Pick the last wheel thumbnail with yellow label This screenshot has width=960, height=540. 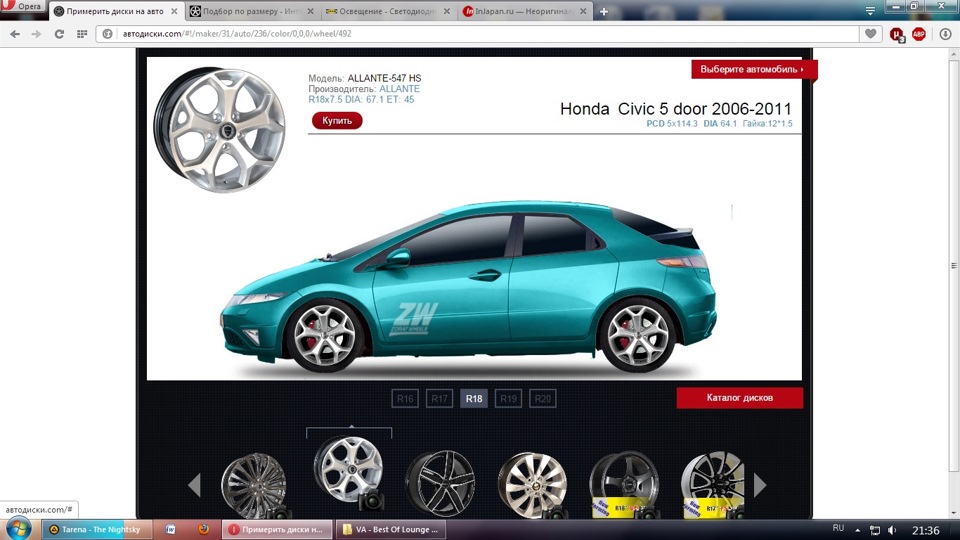pyautogui.click(x=713, y=485)
